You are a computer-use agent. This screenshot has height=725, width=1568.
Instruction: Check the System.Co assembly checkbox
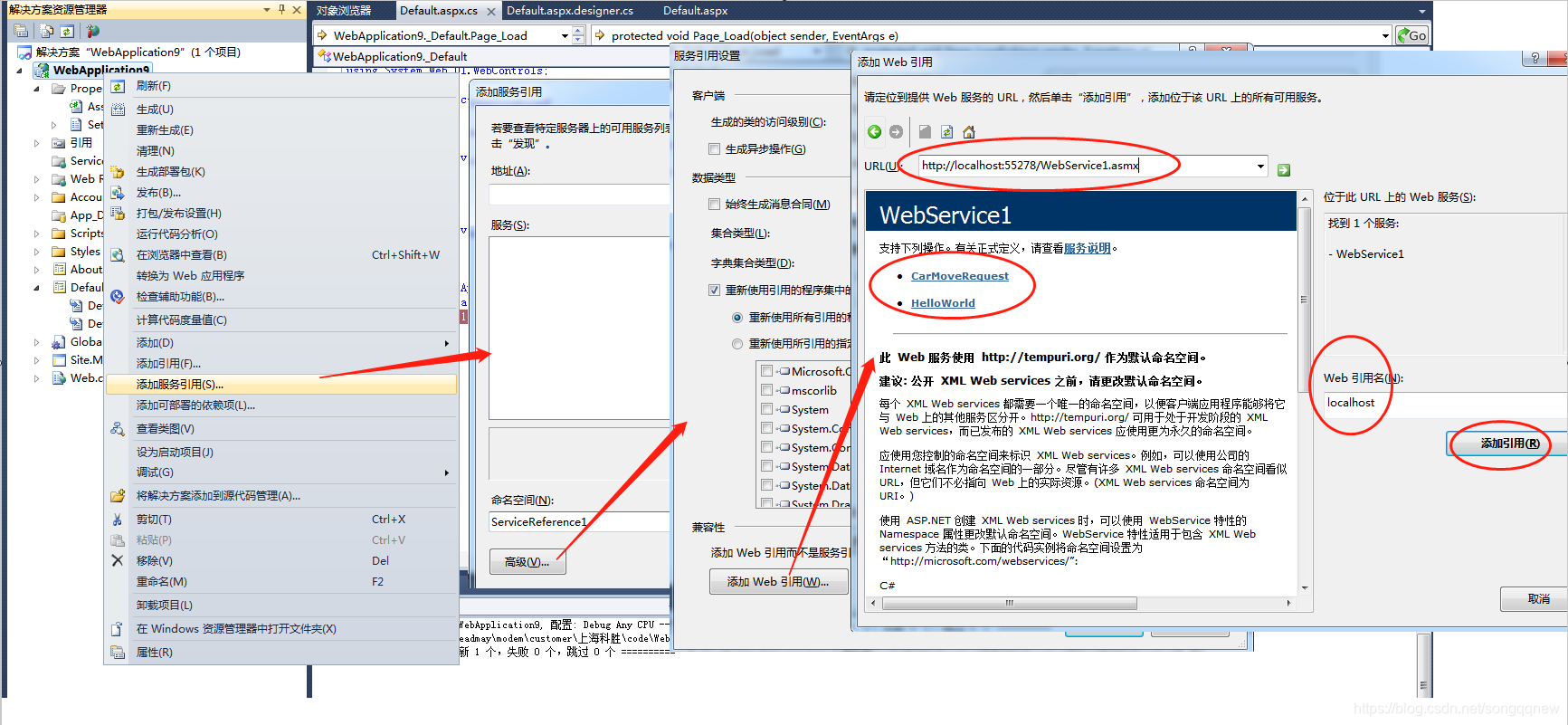(x=767, y=428)
